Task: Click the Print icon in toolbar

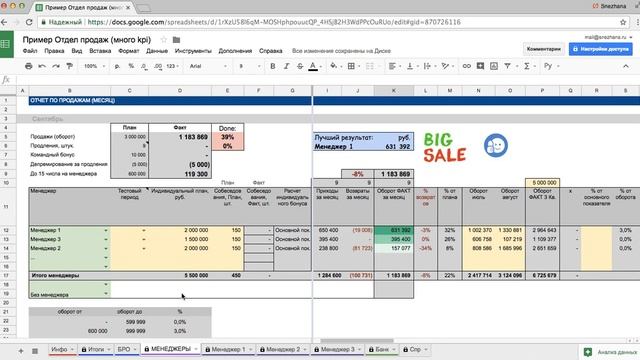Action: pyautogui.click(x=28, y=66)
